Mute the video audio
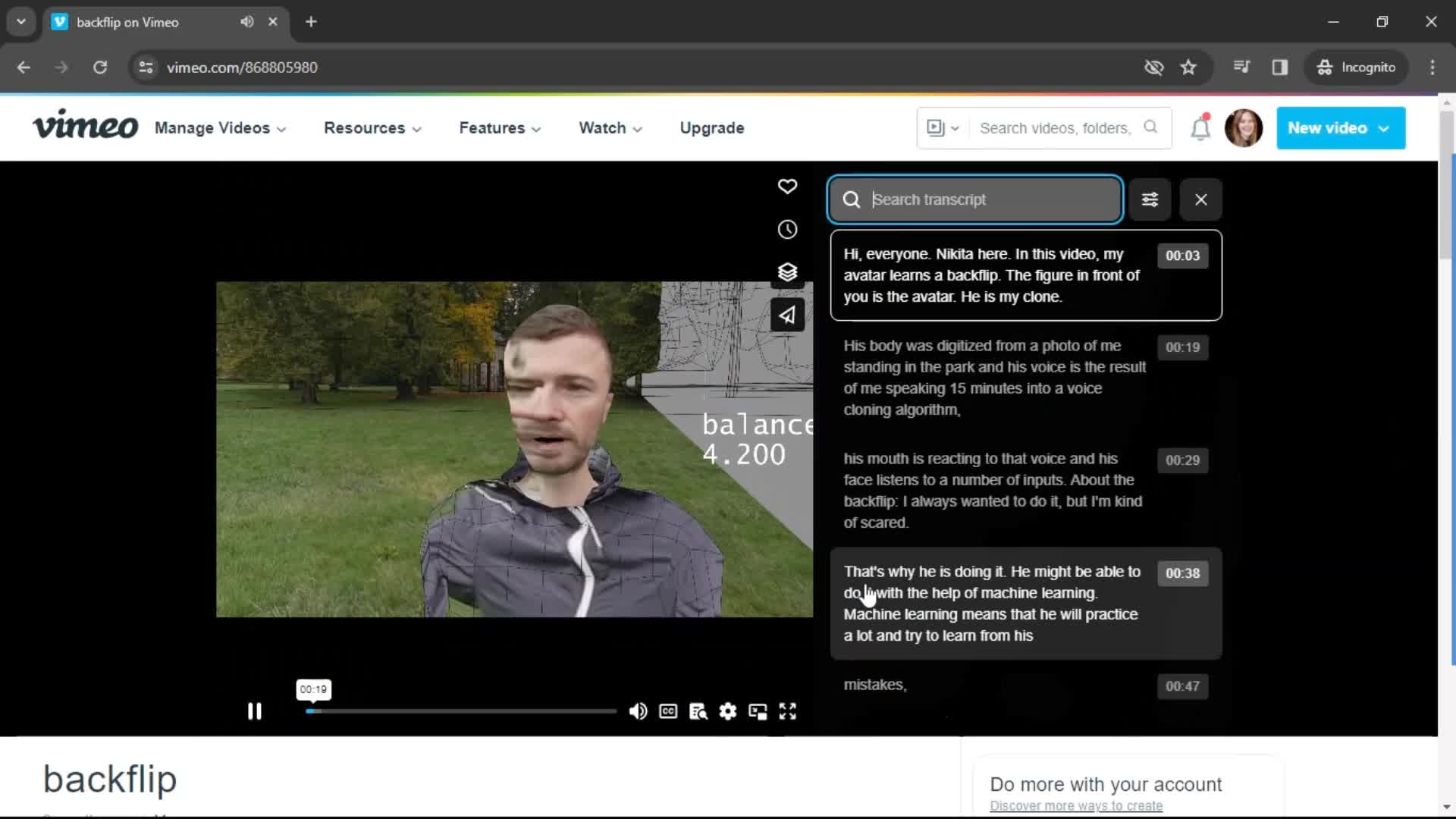1456x819 pixels. coord(636,711)
